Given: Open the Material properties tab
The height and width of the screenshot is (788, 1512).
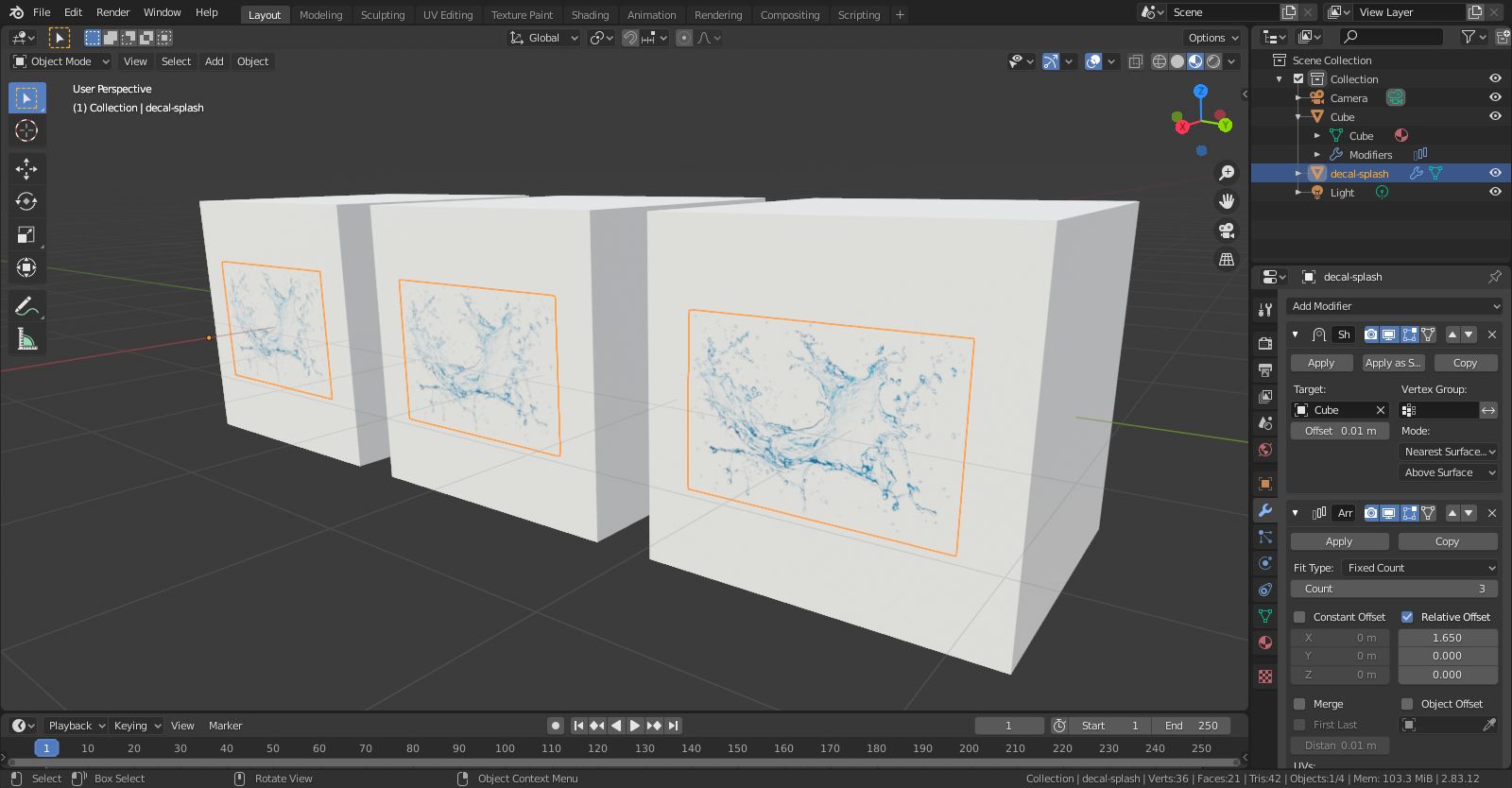Looking at the screenshot, I should [1265, 642].
